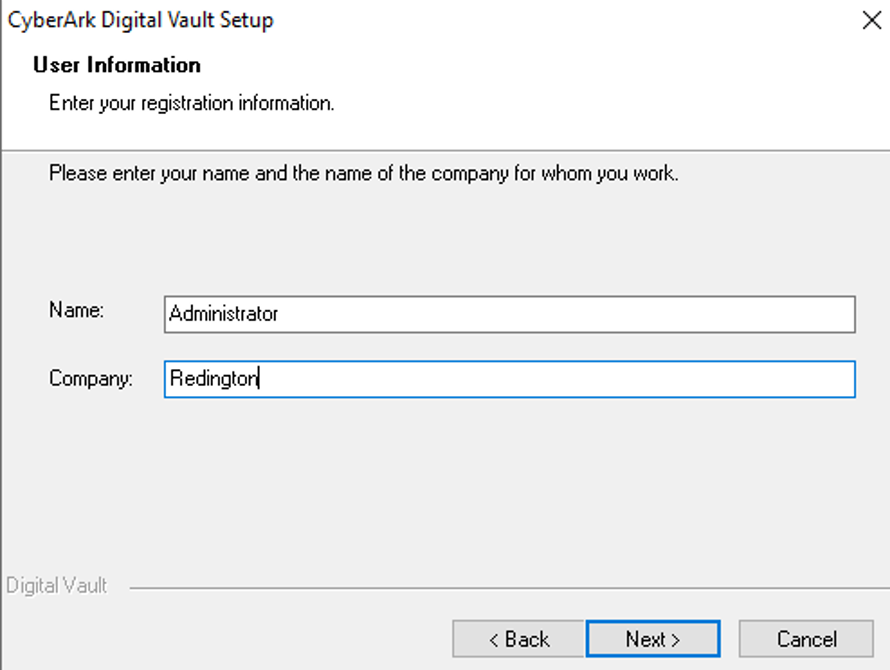This screenshot has width=890, height=670.
Task: Go back using the Back button
Action: pyautogui.click(x=518, y=639)
